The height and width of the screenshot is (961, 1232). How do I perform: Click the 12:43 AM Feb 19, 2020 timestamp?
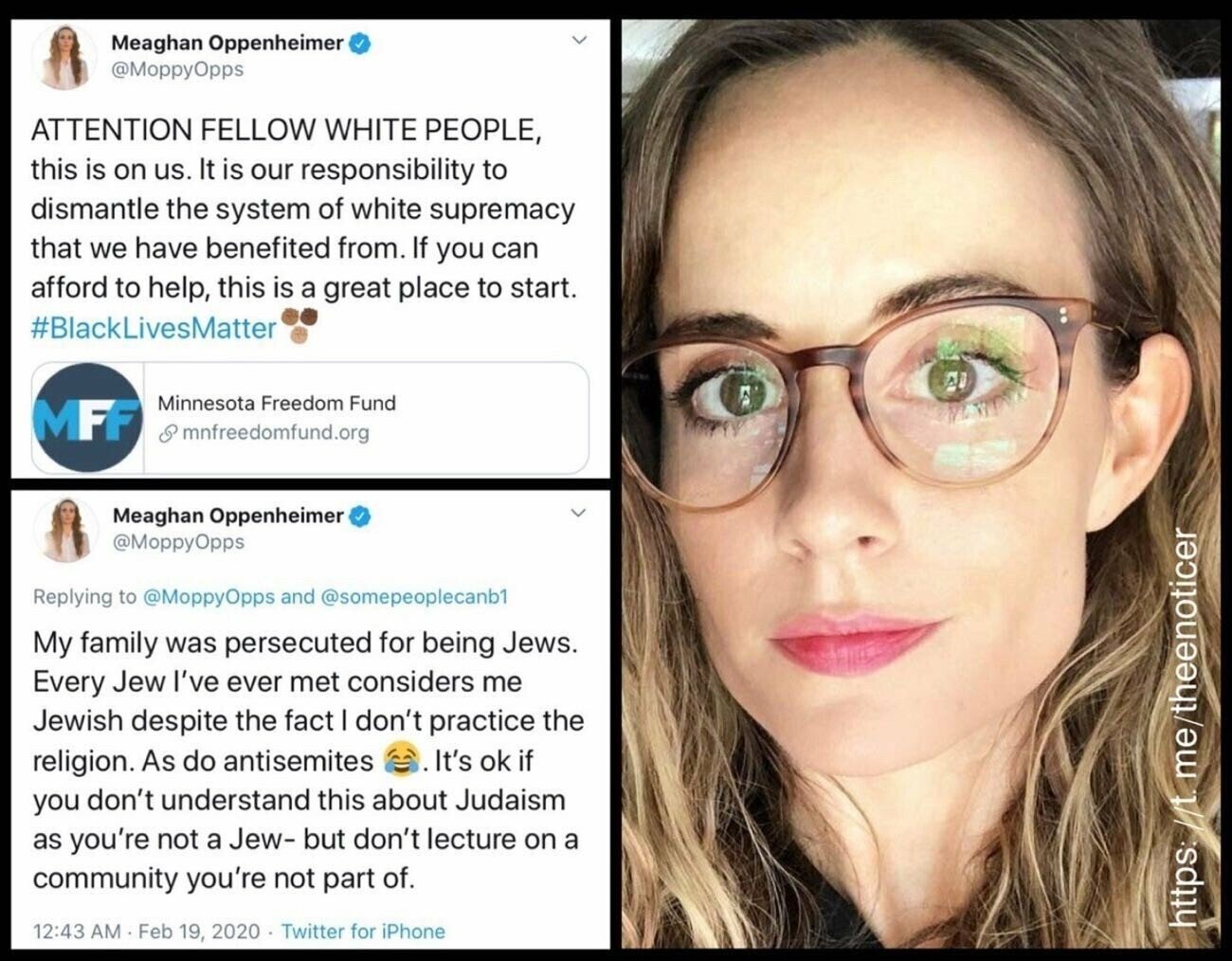[x=146, y=931]
